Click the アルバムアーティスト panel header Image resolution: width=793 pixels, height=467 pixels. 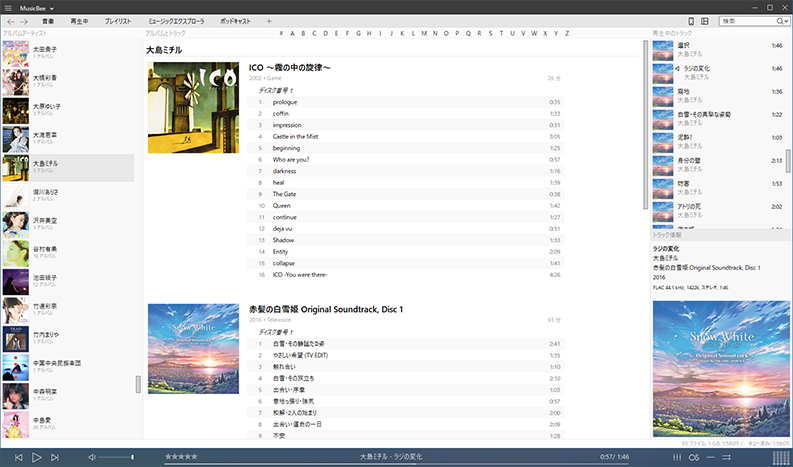click(25, 33)
